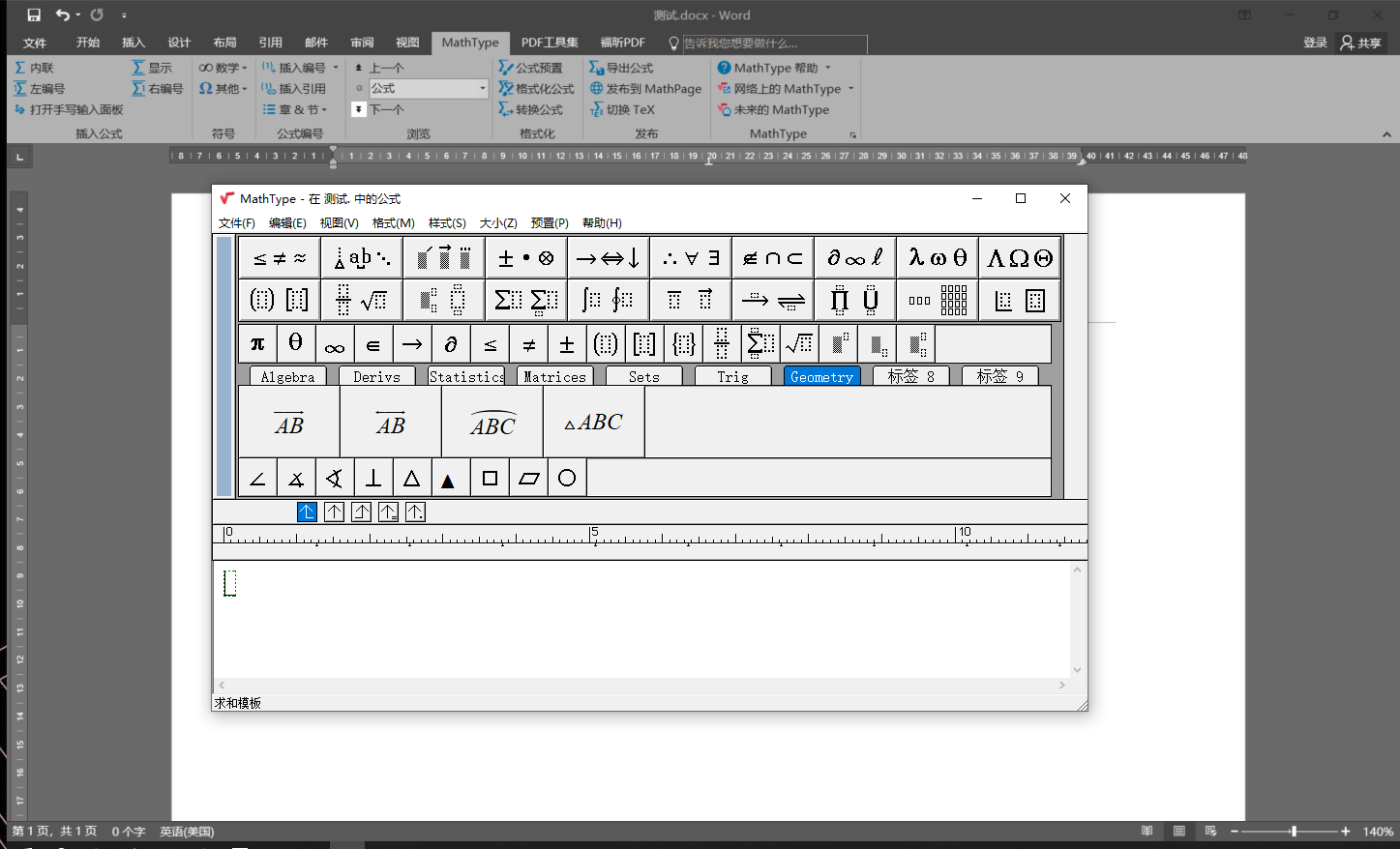The width and height of the screenshot is (1400, 849).
Task: Open fence templates palette
Action: point(280,300)
